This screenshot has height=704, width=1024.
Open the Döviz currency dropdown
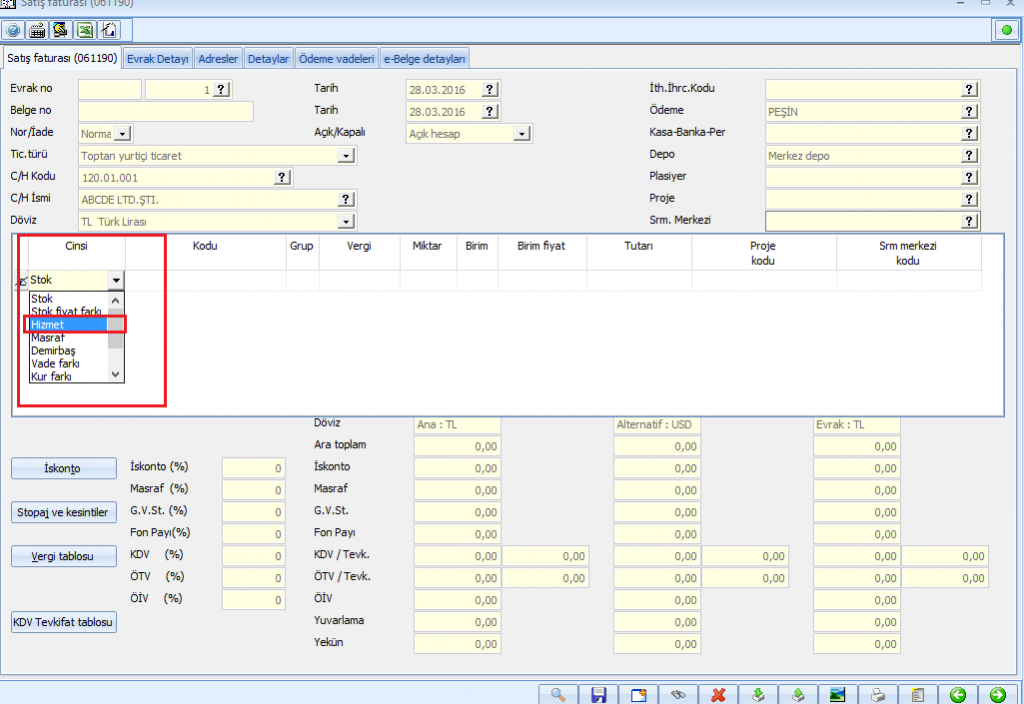(x=346, y=222)
